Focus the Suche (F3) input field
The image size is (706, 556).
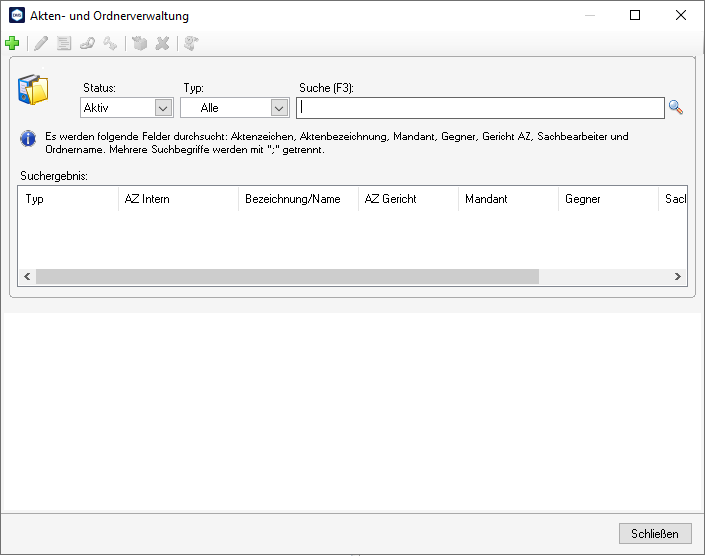(x=480, y=108)
